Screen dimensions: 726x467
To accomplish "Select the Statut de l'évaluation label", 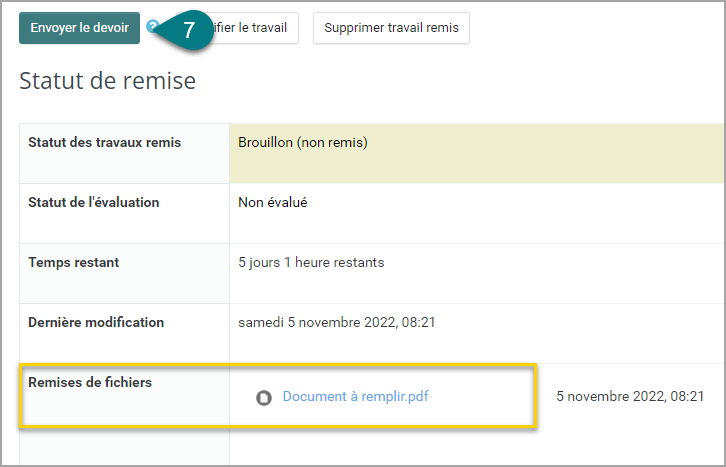I will pos(94,202).
